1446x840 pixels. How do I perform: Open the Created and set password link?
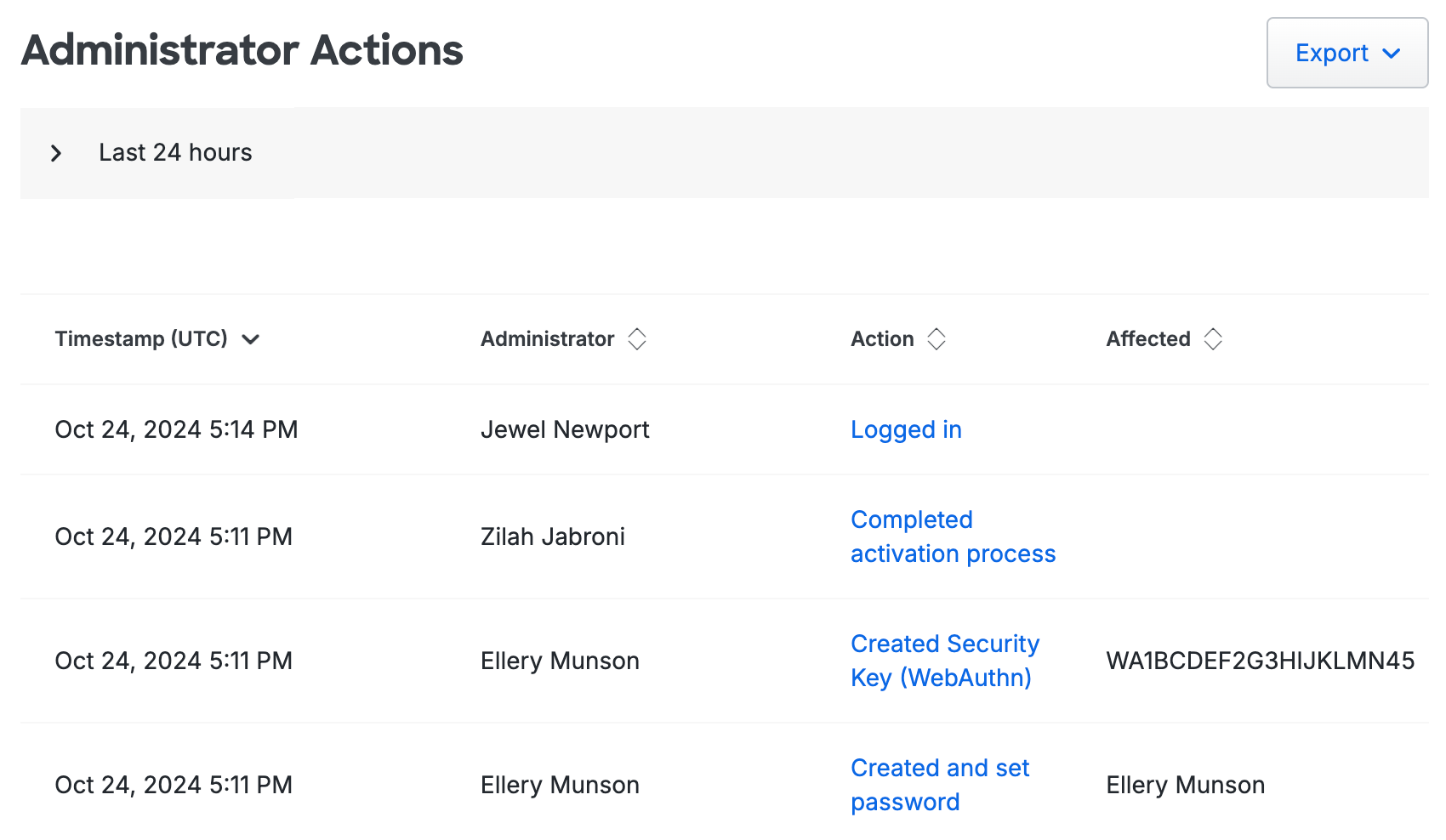click(x=940, y=784)
